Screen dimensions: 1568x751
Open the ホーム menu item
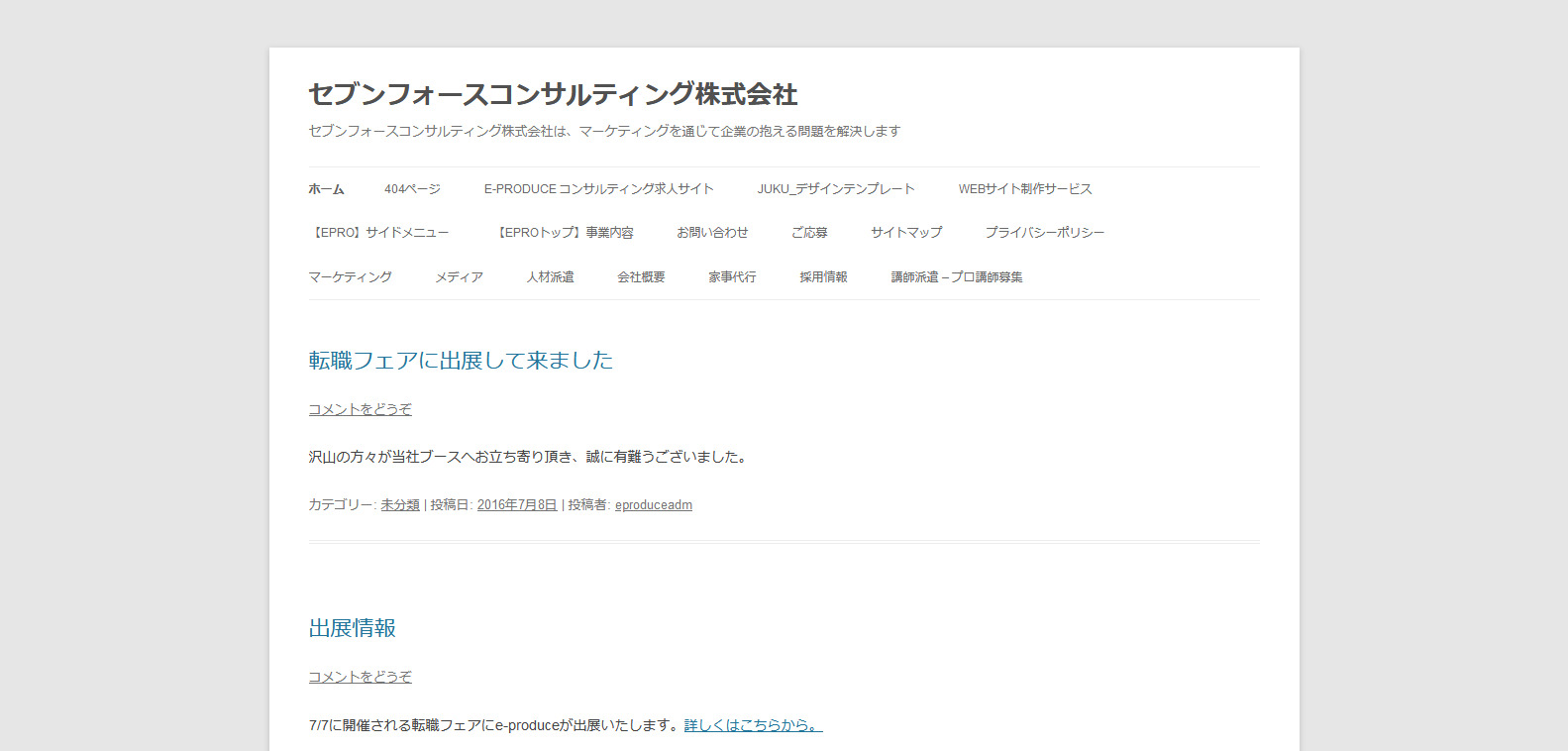pos(326,189)
